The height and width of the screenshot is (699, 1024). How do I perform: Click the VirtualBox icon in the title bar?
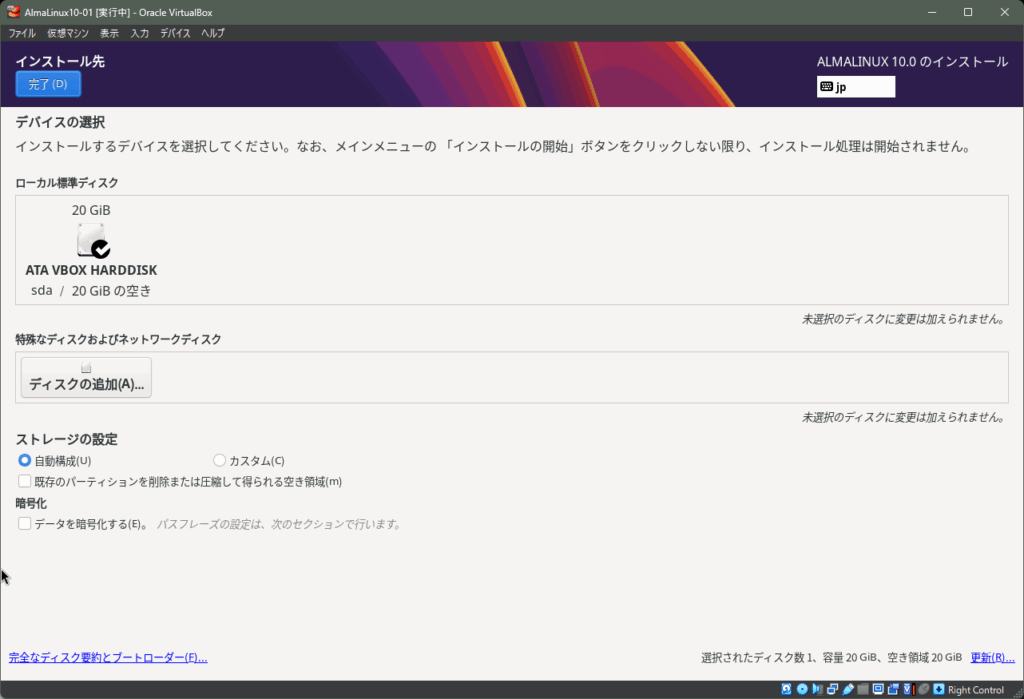click(x=13, y=12)
